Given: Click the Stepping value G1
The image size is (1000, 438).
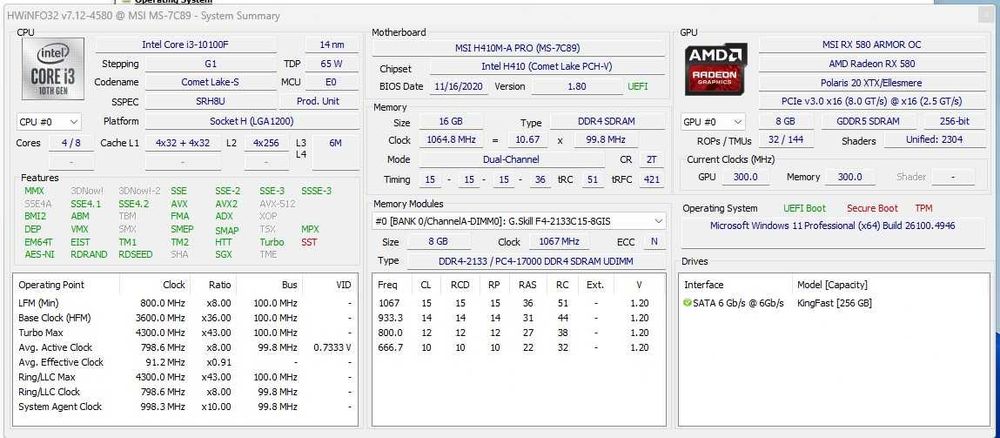Looking at the screenshot, I should [x=210, y=64].
